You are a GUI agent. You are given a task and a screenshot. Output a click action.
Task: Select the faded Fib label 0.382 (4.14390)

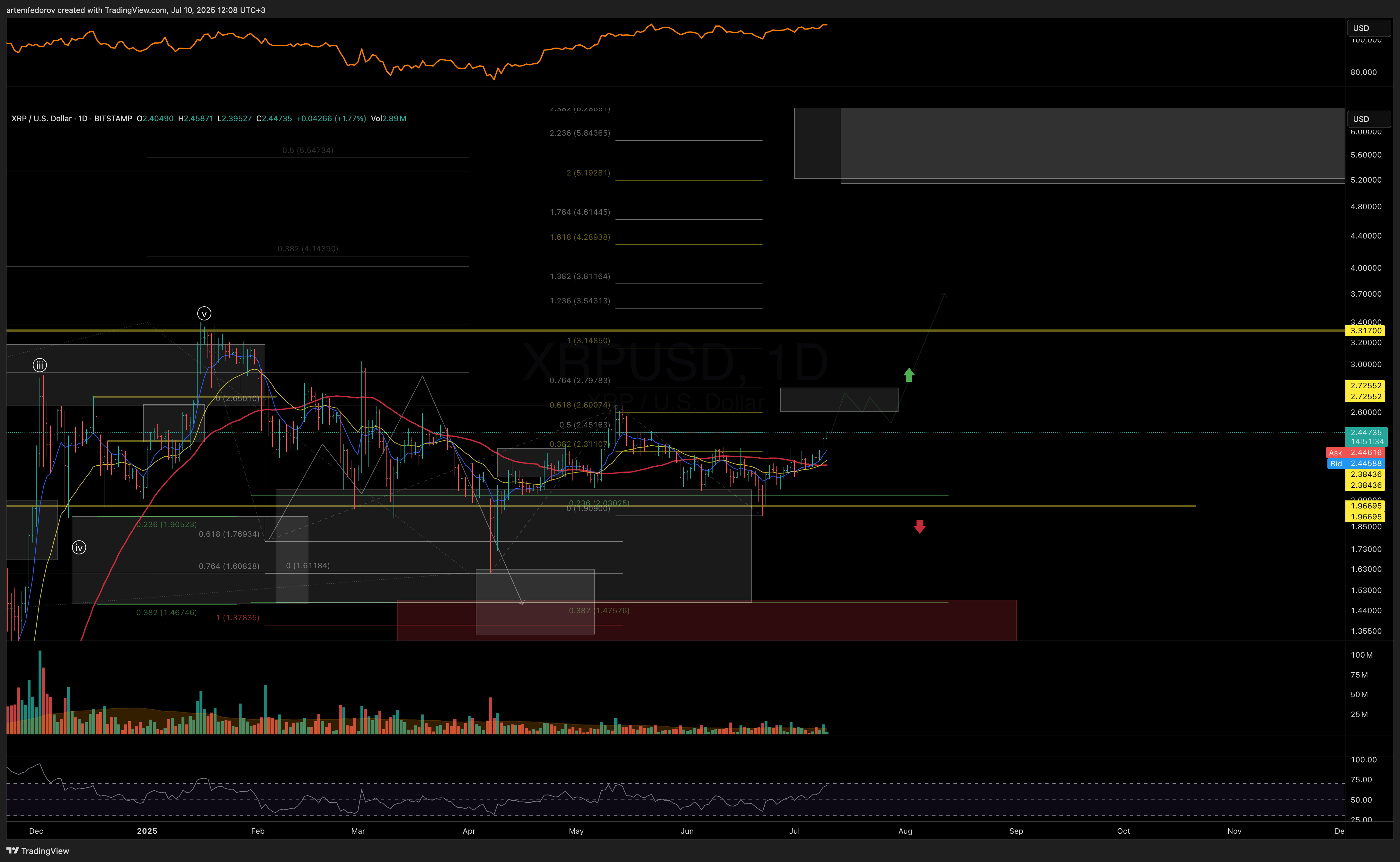pyautogui.click(x=308, y=249)
